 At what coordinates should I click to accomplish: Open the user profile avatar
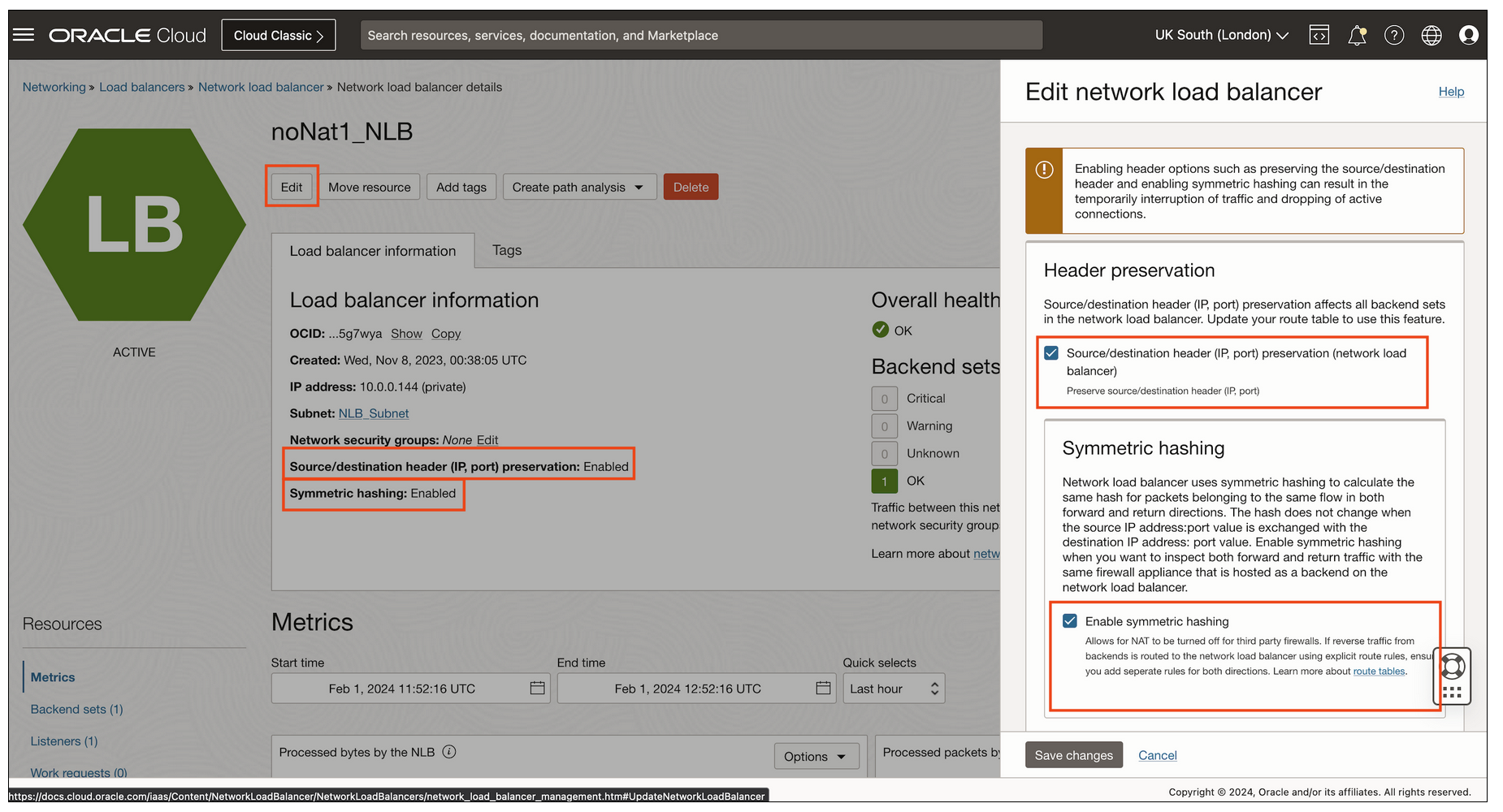[1469, 34]
